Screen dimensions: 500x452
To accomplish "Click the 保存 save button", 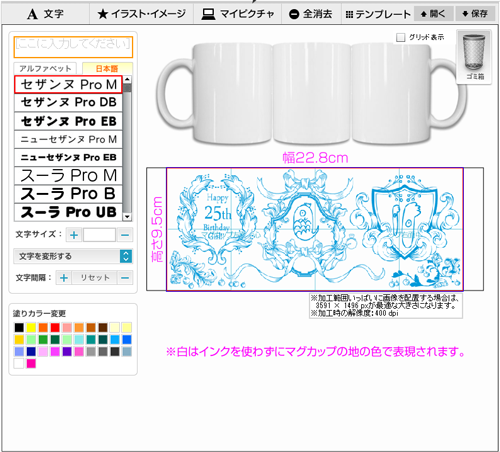I will pyautogui.click(x=475, y=14).
